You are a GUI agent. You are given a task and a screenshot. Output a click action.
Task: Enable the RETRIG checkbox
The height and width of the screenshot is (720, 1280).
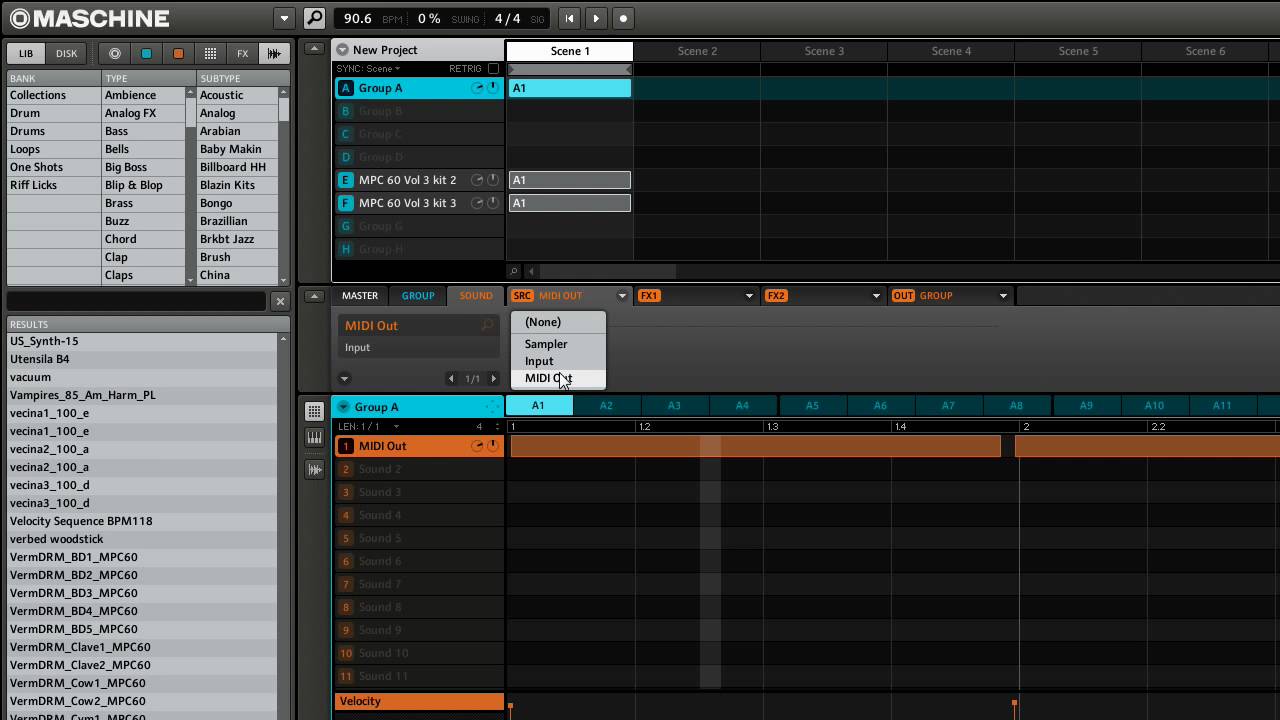point(493,69)
